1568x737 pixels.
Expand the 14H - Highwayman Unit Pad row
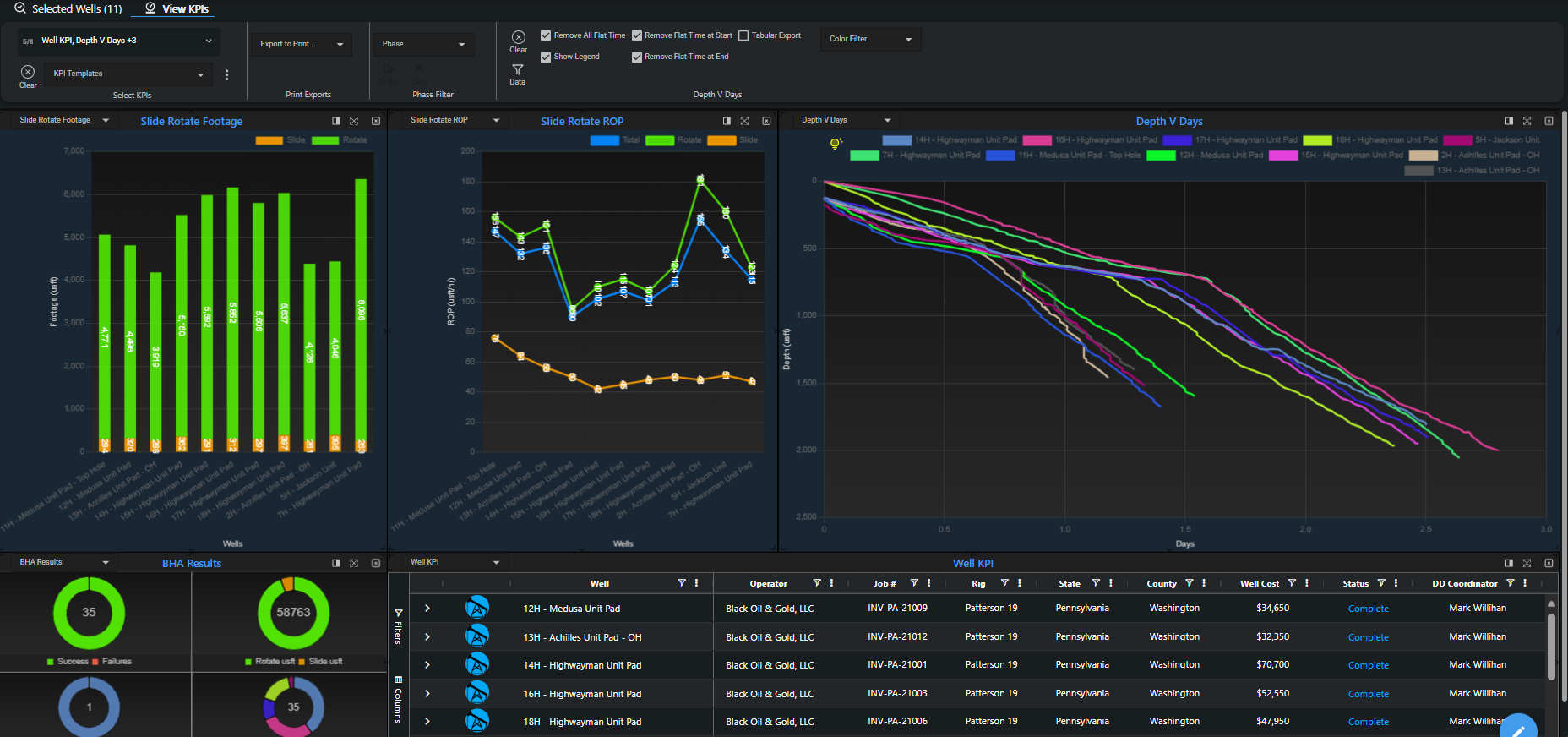coord(427,665)
